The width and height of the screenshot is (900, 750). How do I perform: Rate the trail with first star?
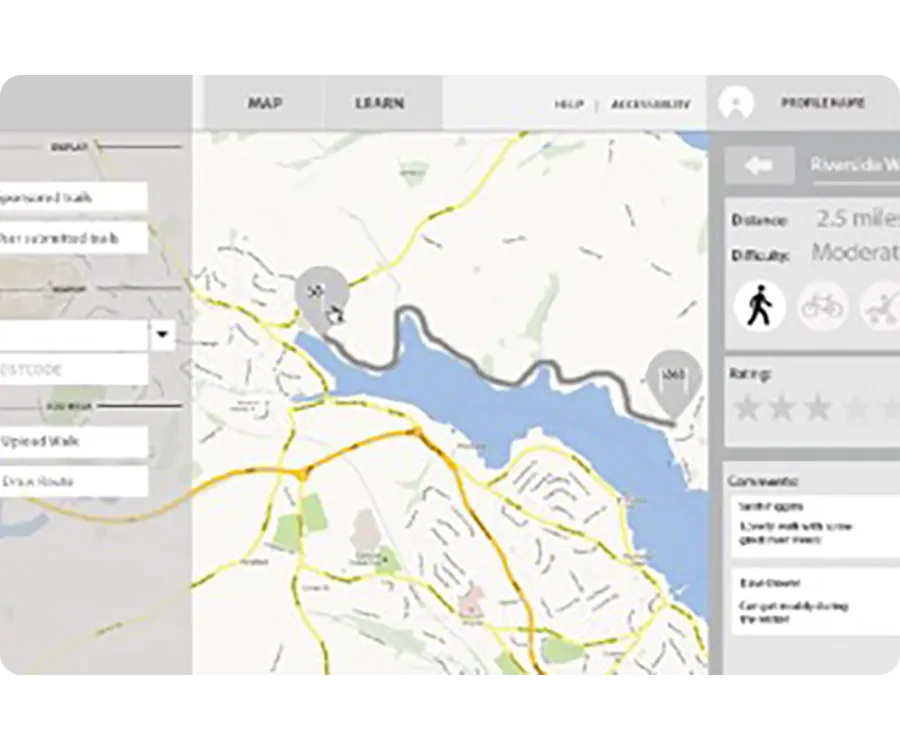click(x=746, y=408)
